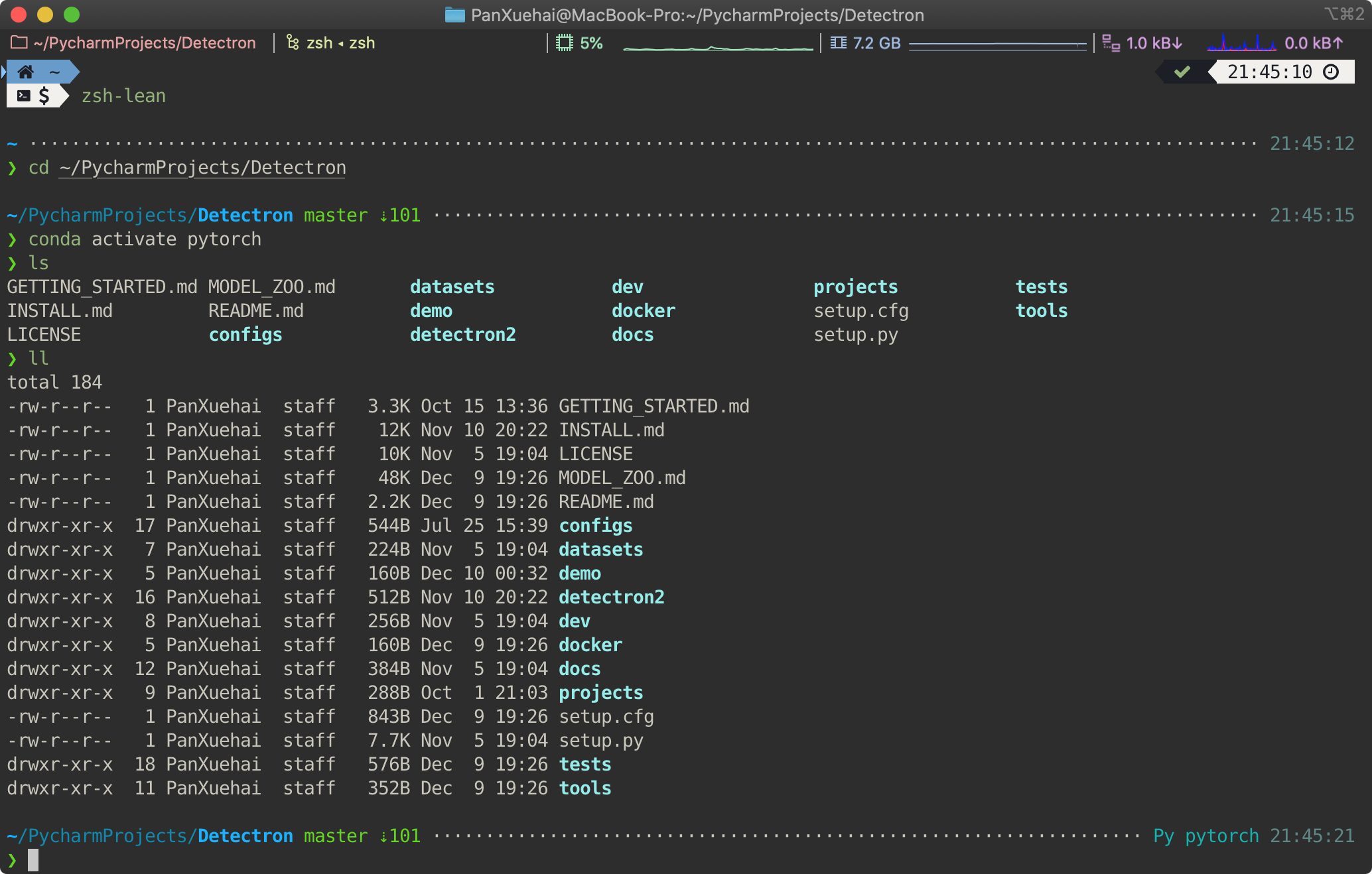The image size is (1372, 874).
Task: Click the 1.0 kB download speed
Action: [1154, 43]
